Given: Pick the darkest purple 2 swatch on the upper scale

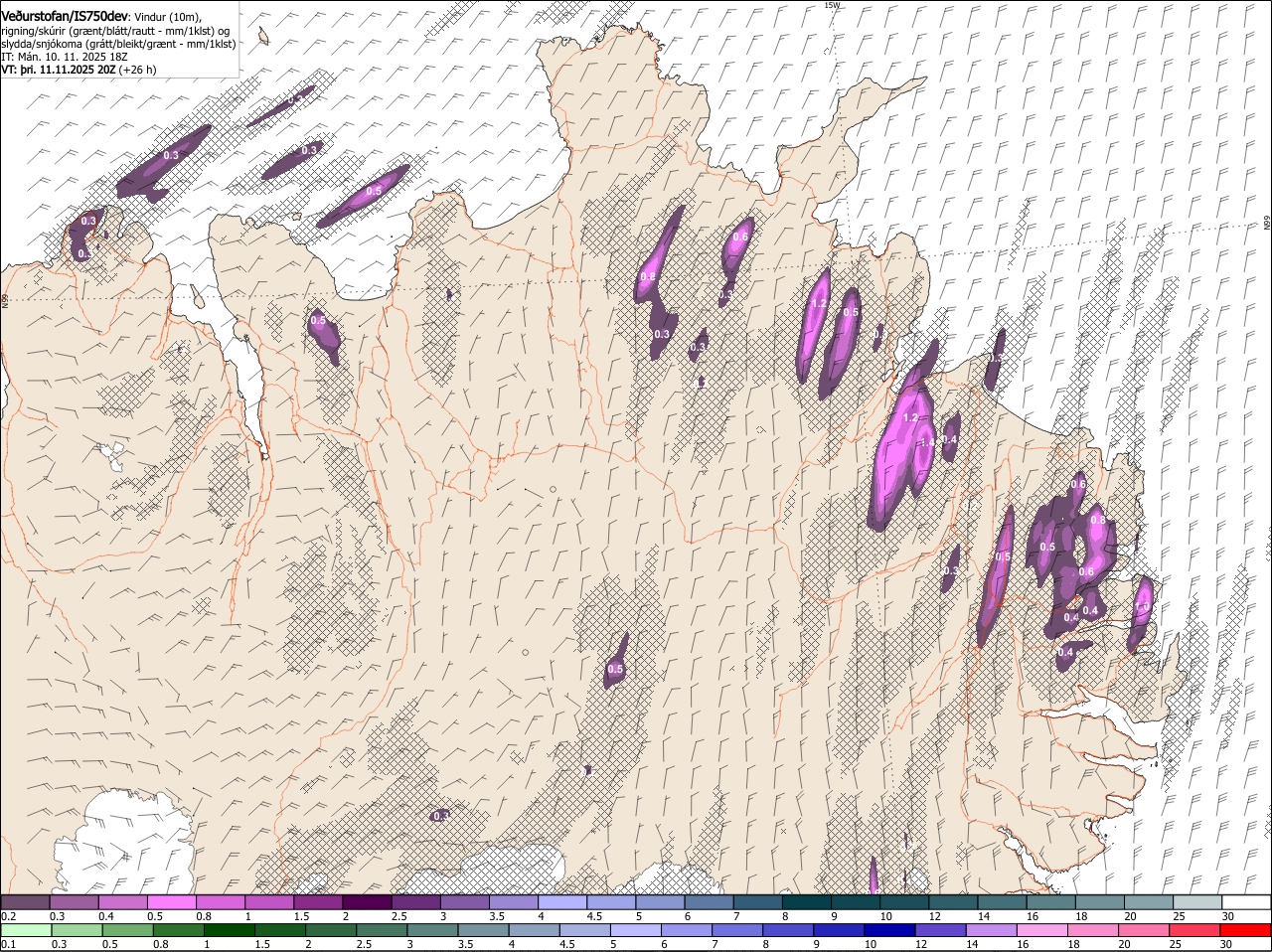Looking at the screenshot, I should click(367, 901).
